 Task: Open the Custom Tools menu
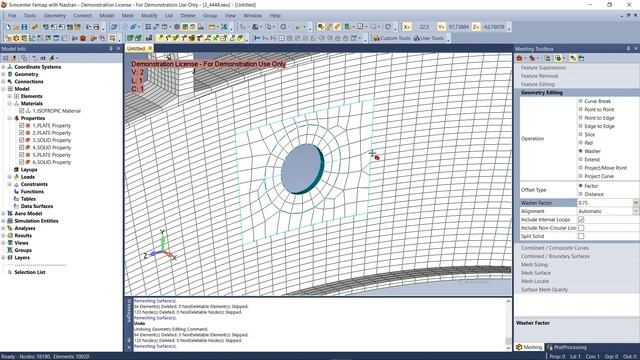(x=391, y=38)
